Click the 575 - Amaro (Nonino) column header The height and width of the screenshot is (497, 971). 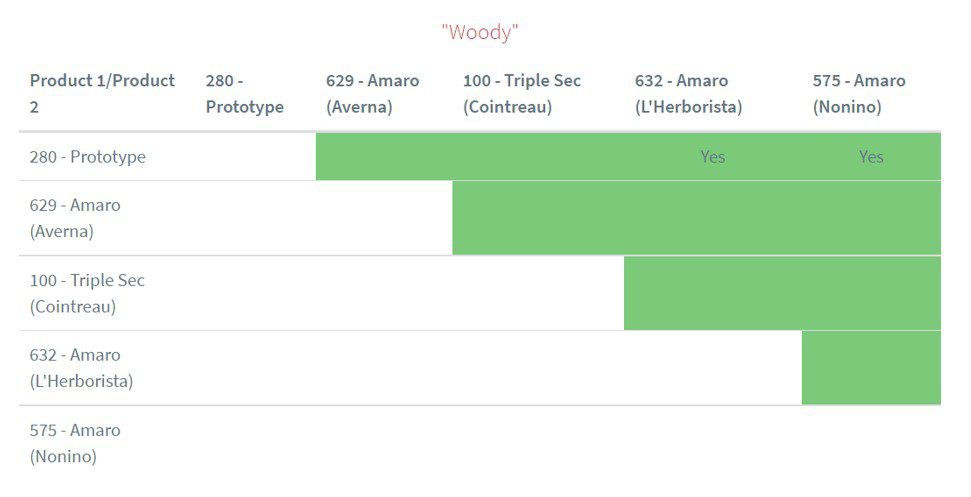[859, 93]
